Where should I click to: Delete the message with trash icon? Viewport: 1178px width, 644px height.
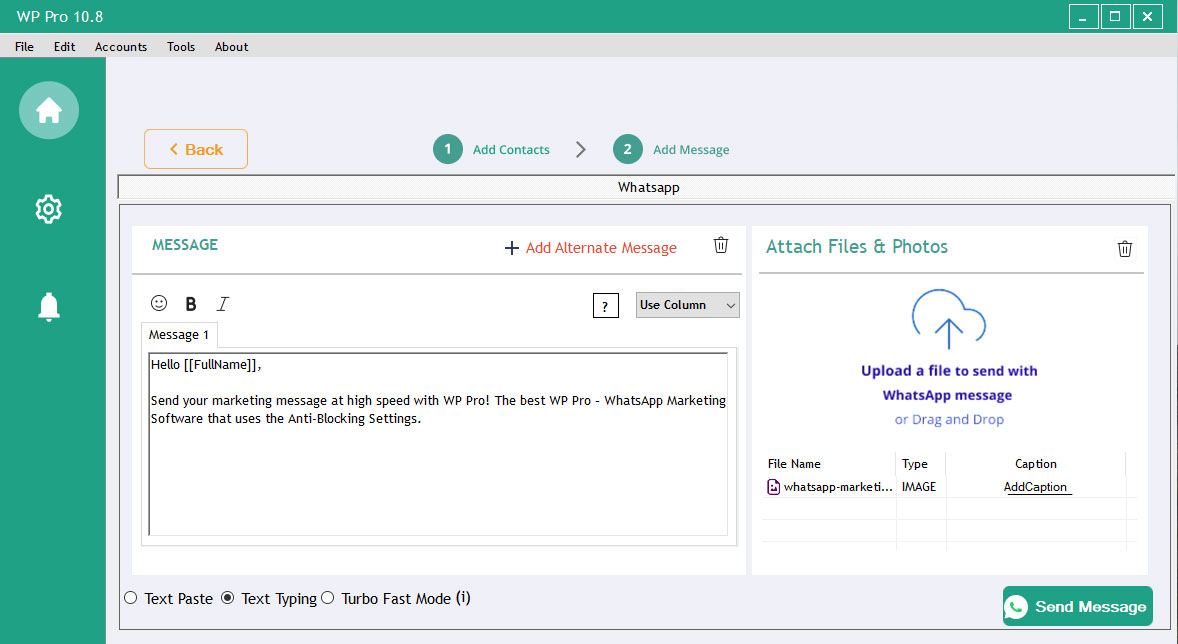coord(720,245)
